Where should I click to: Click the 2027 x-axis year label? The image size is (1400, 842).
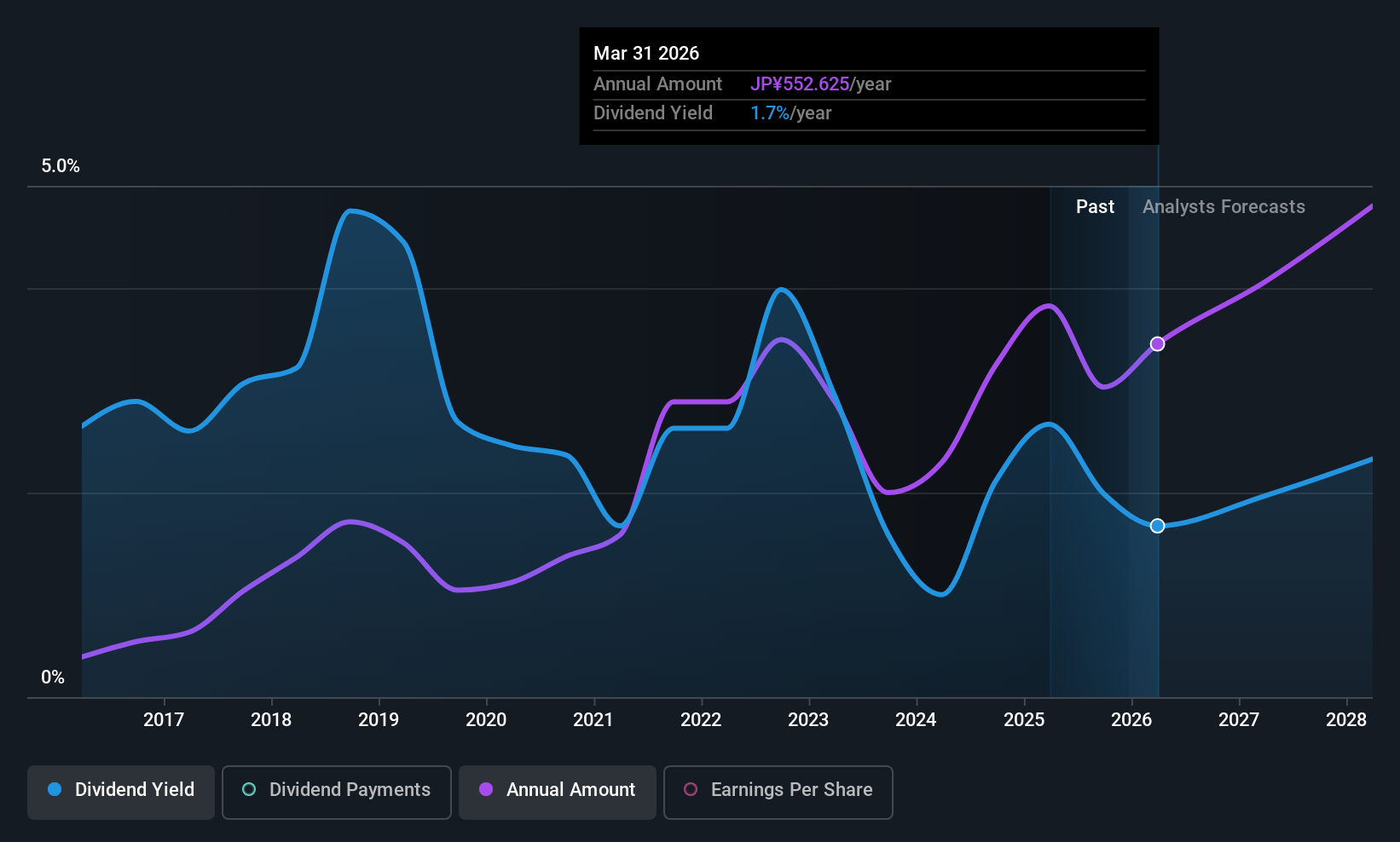pos(1239,720)
